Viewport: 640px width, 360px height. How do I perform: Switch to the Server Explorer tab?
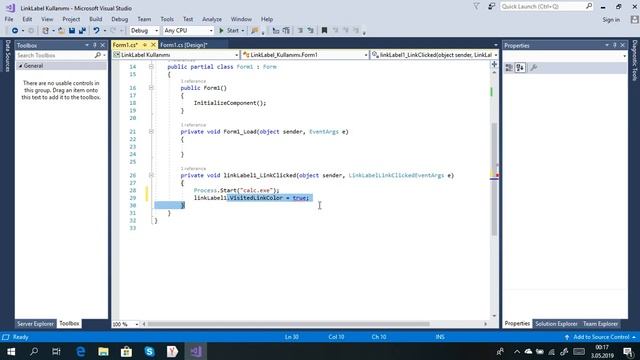pyautogui.click(x=36, y=324)
